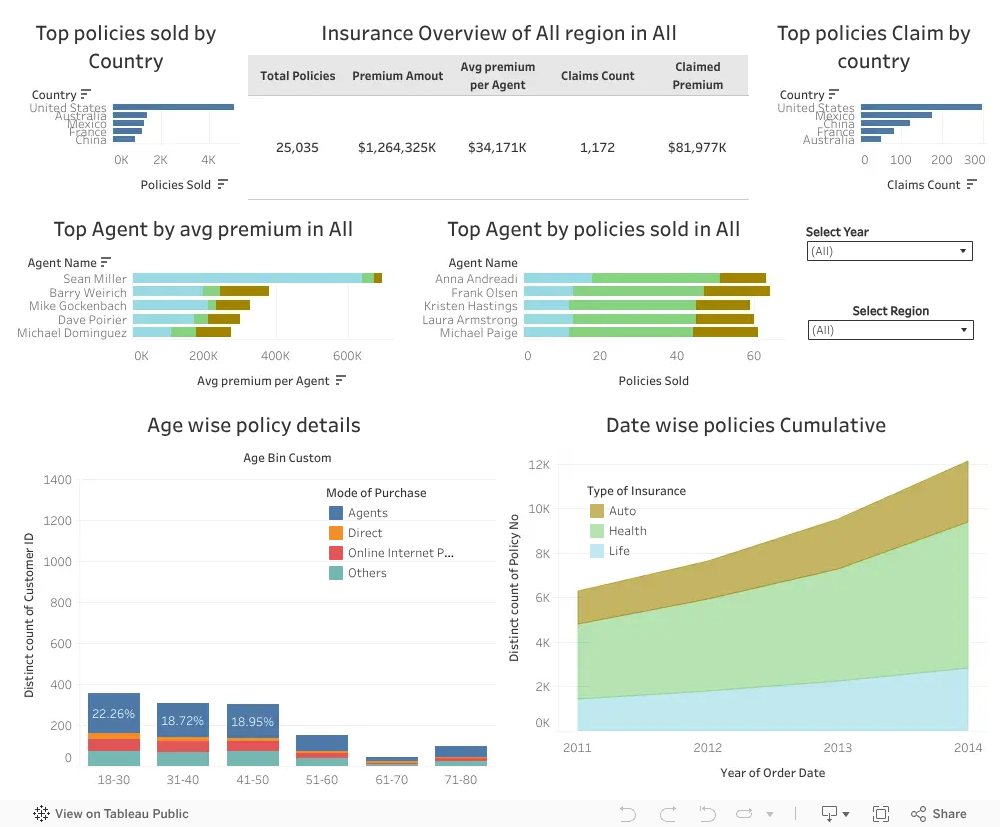Click the Total Policies column header
The width and height of the screenshot is (1000, 827).
(298, 76)
